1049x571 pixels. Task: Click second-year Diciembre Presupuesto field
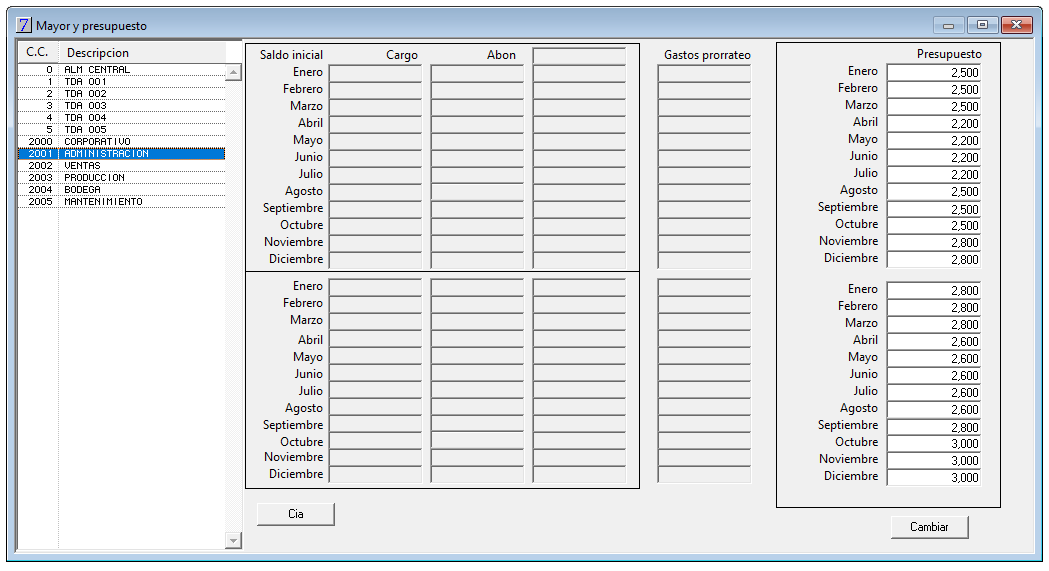933,477
